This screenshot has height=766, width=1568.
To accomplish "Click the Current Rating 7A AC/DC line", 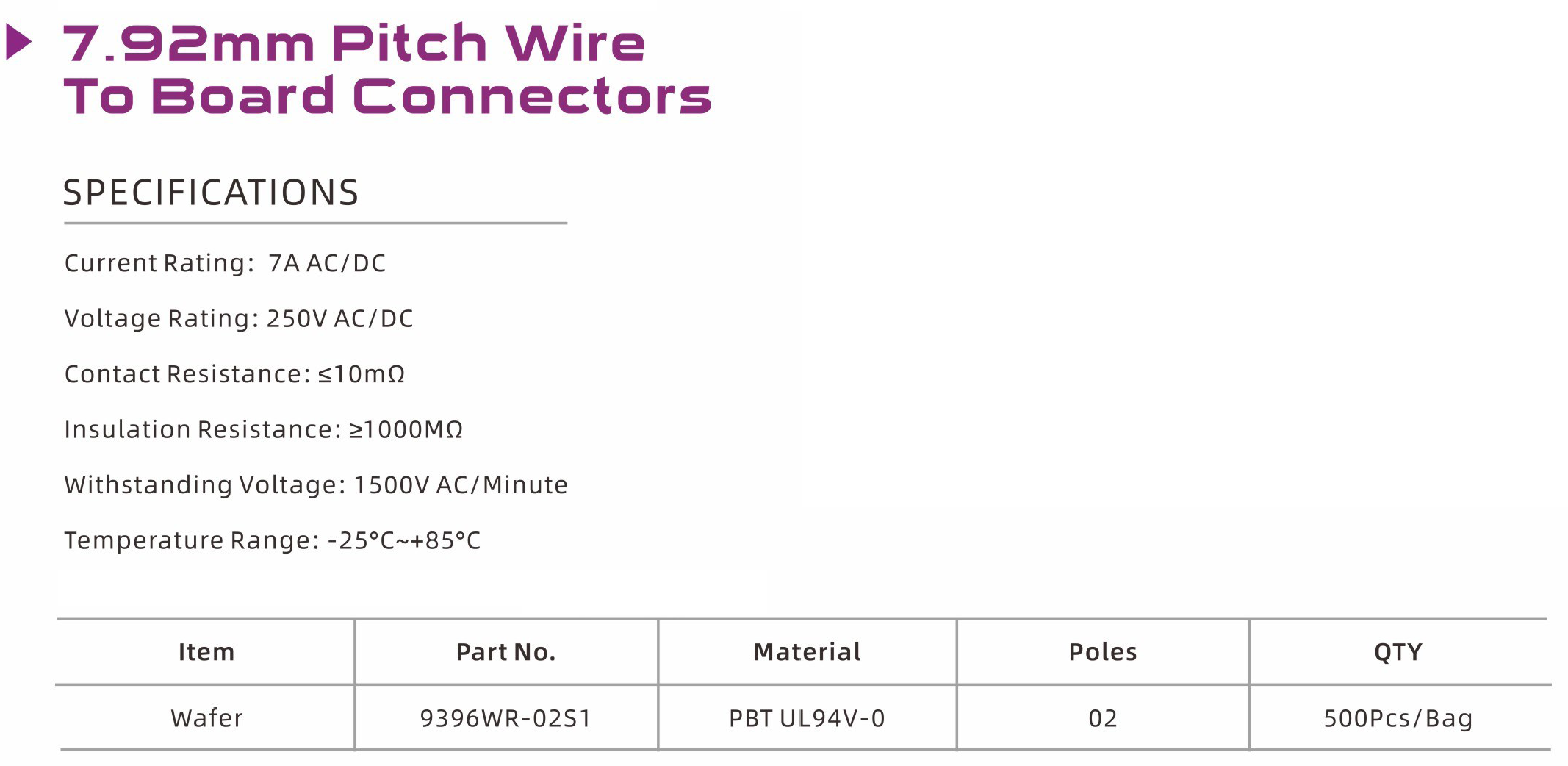I will click(225, 263).
